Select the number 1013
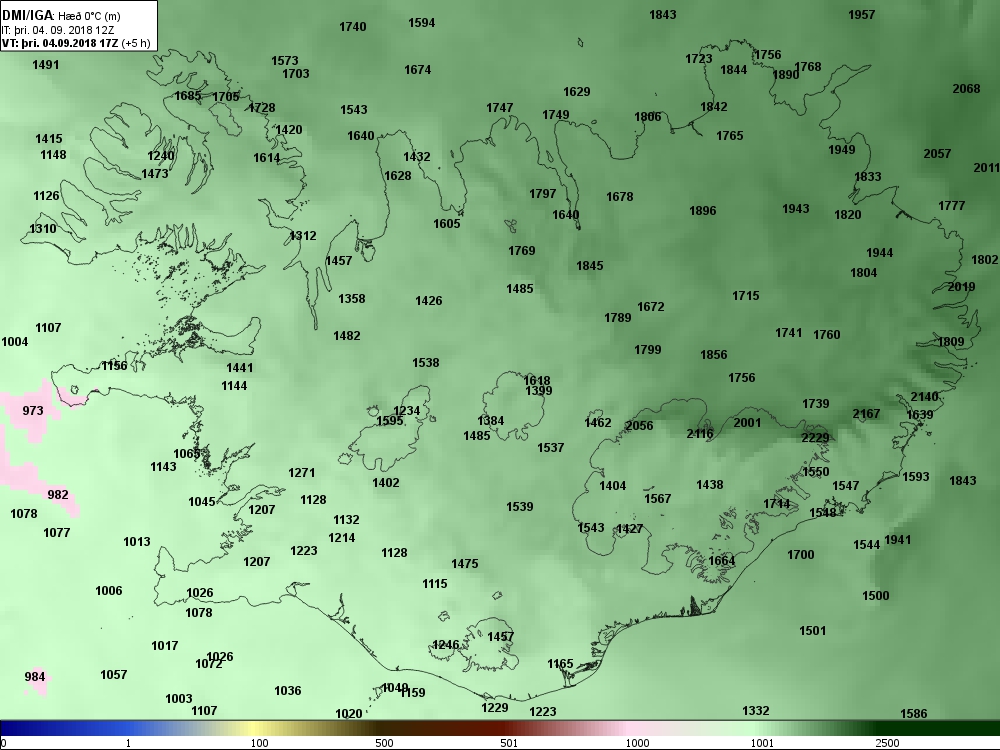 (x=137, y=541)
